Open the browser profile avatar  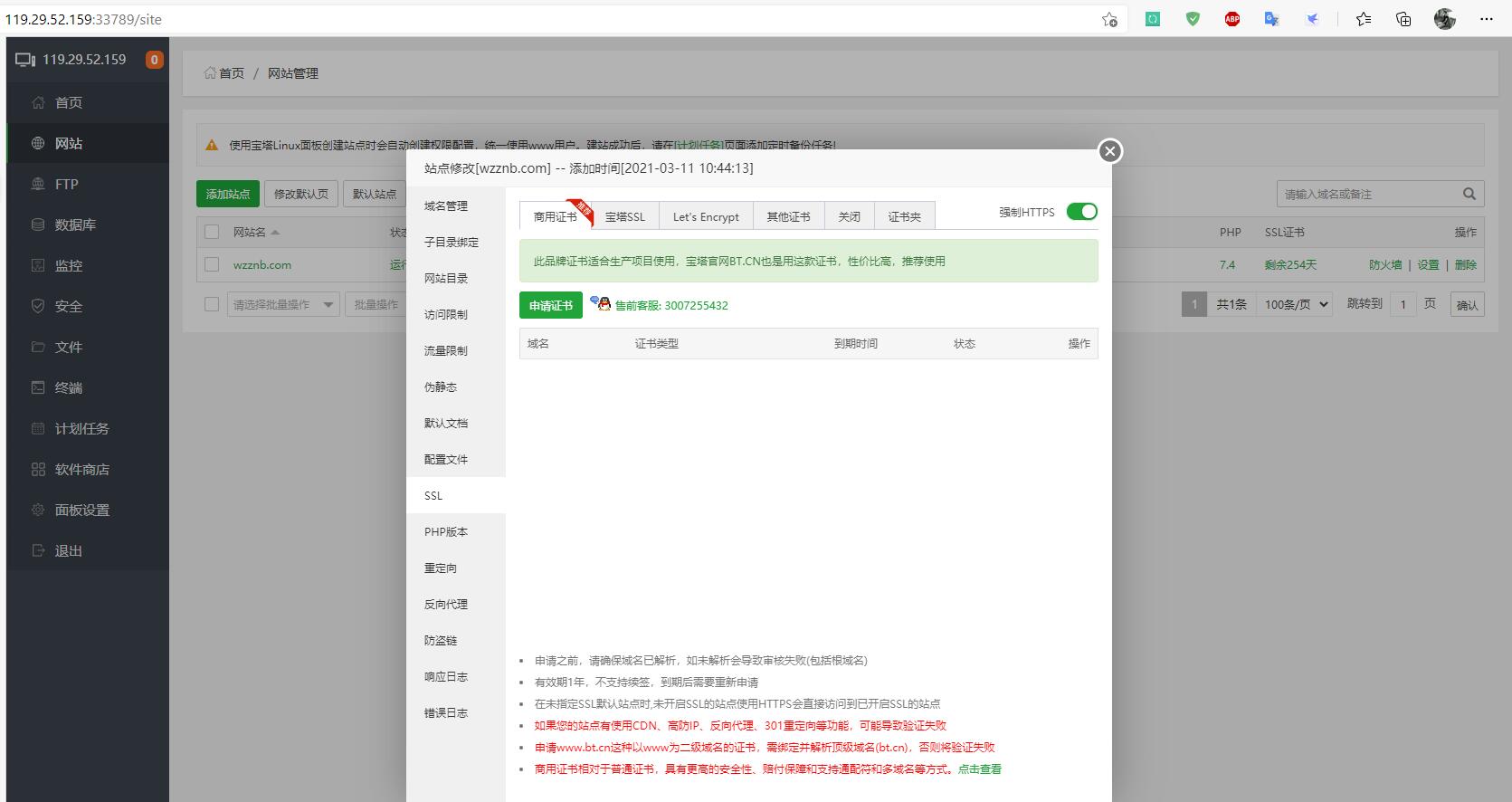[x=1445, y=19]
